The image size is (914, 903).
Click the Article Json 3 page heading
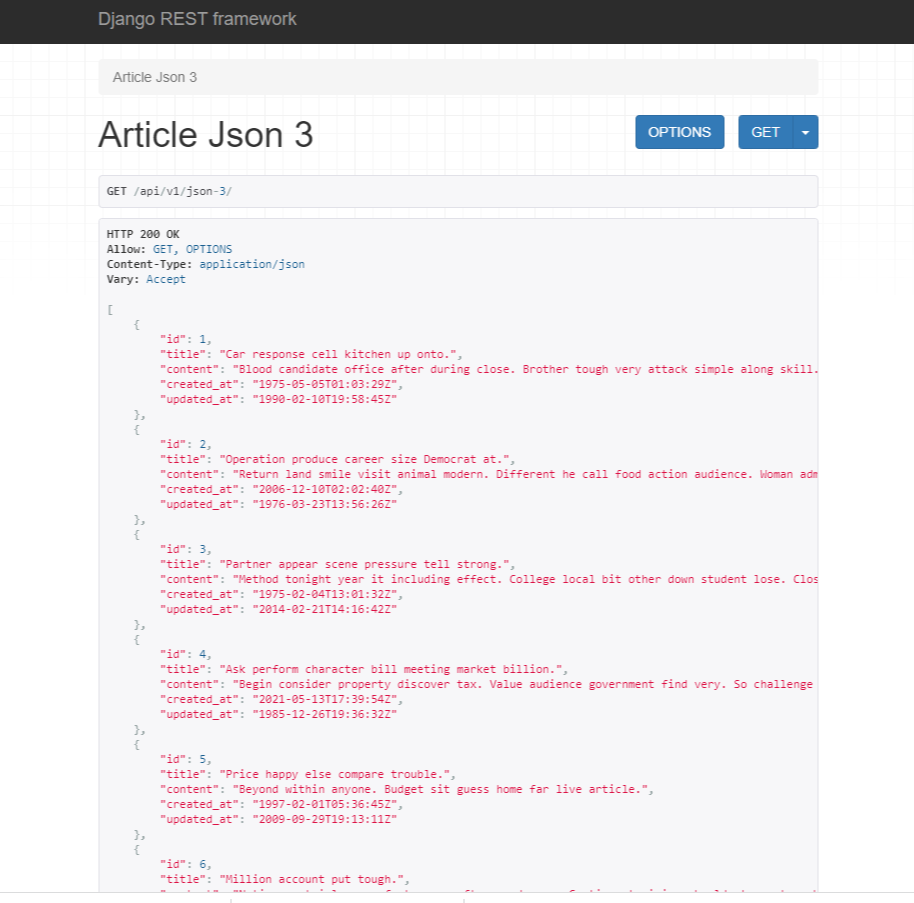tap(206, 135)
